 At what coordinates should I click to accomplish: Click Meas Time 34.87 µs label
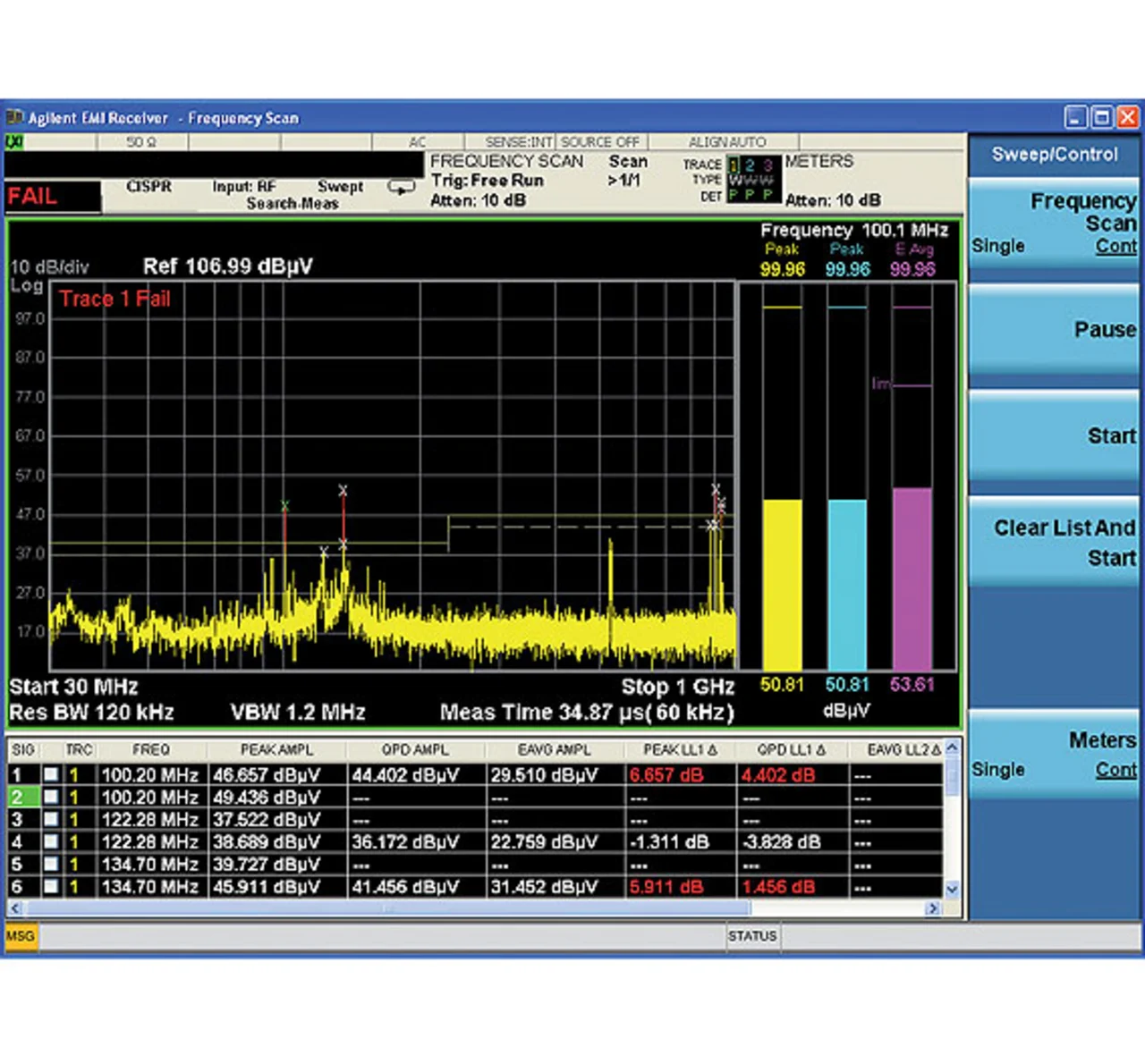pos(587,713)
